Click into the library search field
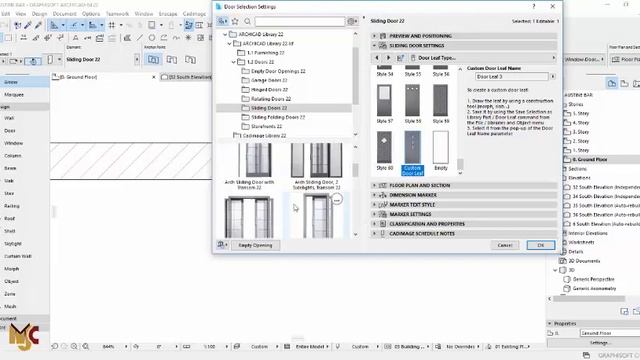640x360 pixels. pyautogui.click(x=300, y=21)
